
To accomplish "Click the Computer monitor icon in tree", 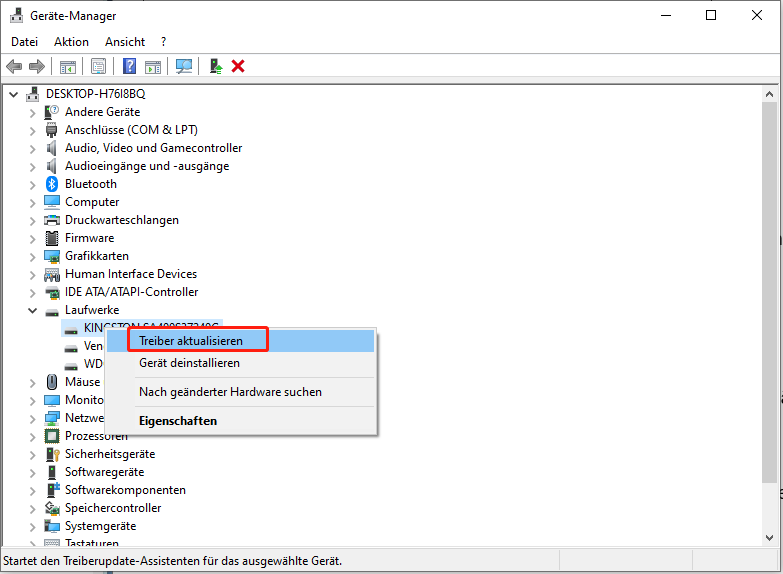I will point(52,202).
